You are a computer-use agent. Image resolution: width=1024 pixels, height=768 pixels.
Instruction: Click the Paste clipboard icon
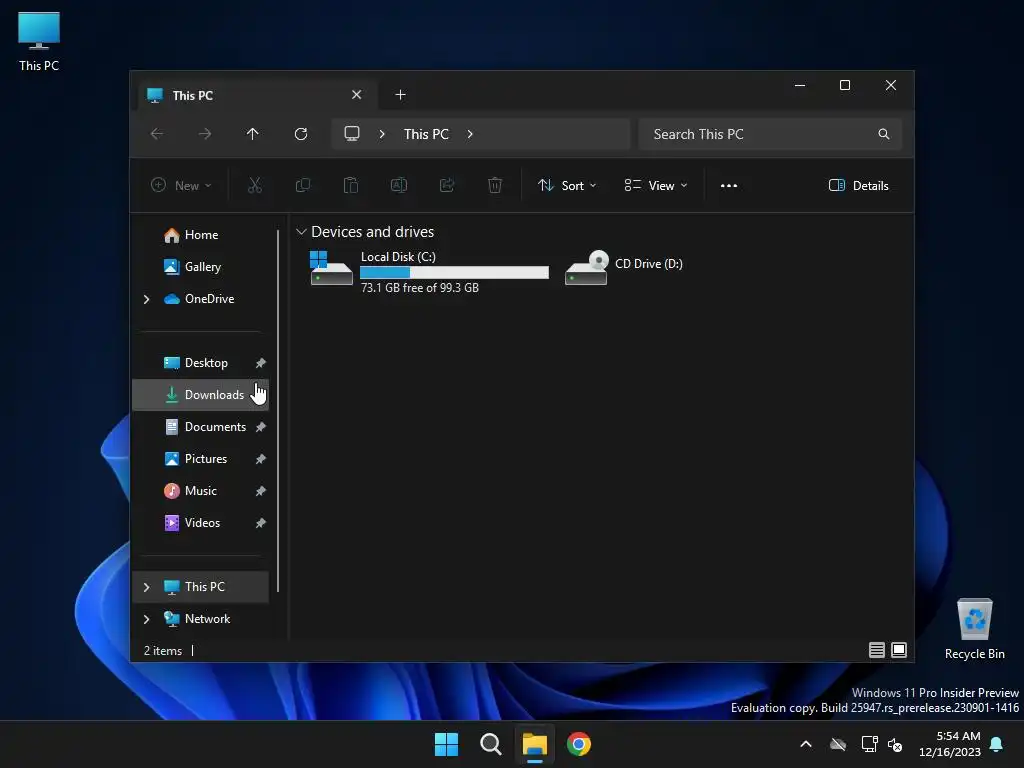[x=351, y=185]
